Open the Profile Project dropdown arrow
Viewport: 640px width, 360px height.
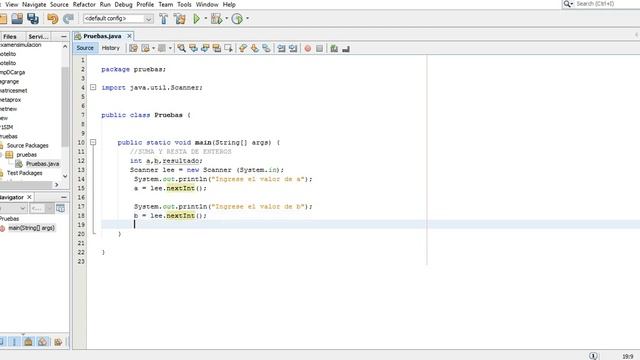pyautogui.click(x=247, y=18)
